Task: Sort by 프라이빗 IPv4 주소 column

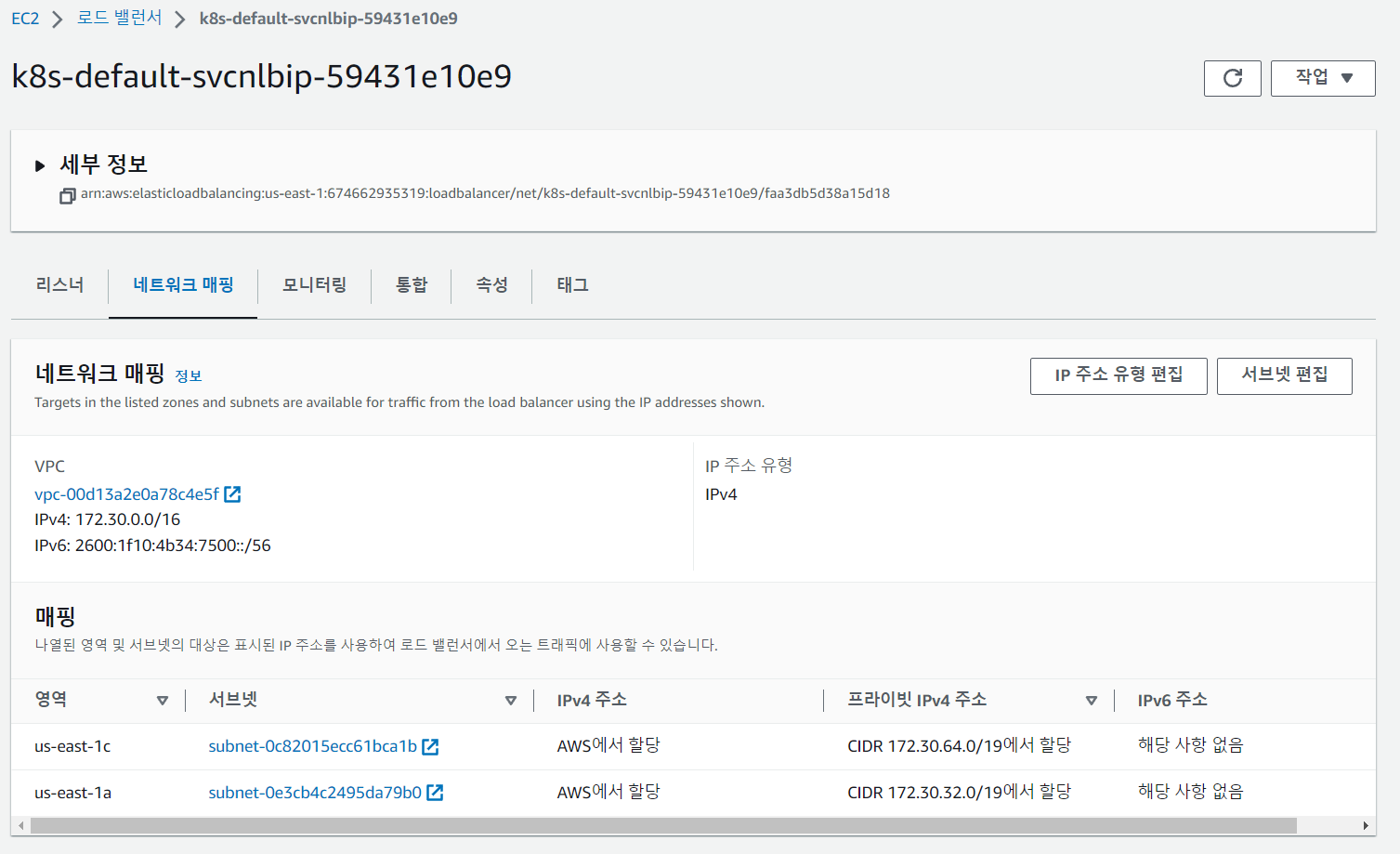Action: [1091, 701]
